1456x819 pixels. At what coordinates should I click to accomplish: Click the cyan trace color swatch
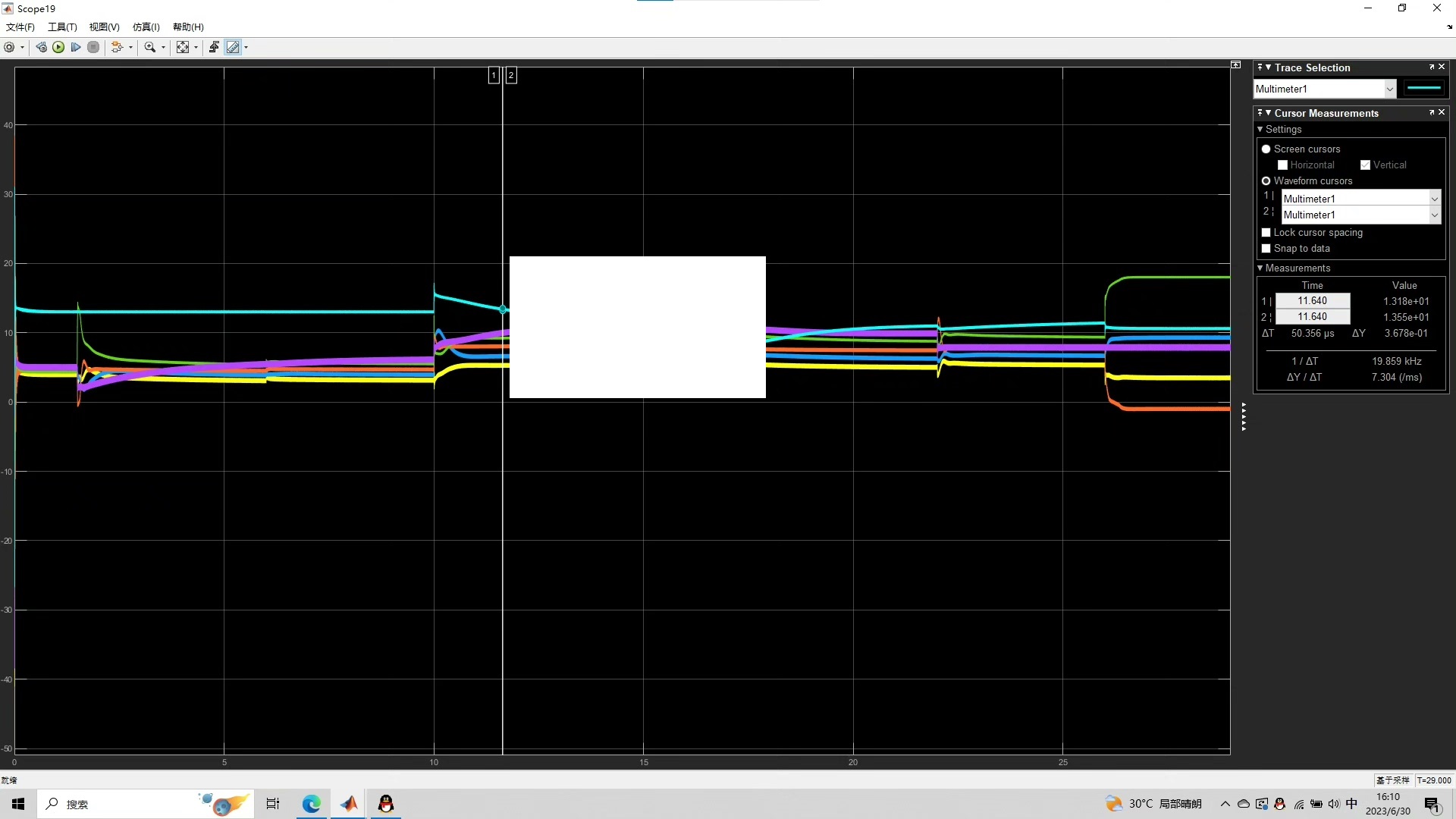1423,89
